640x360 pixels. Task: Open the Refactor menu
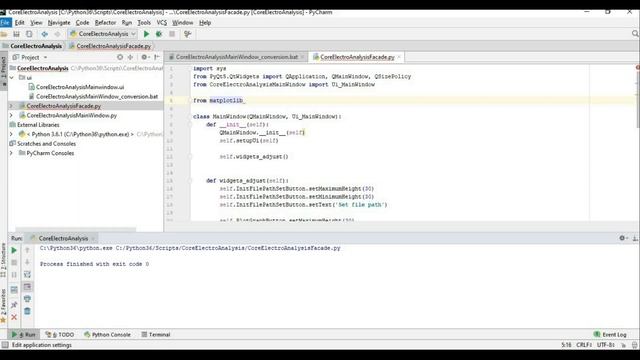[x=105, y=23]
